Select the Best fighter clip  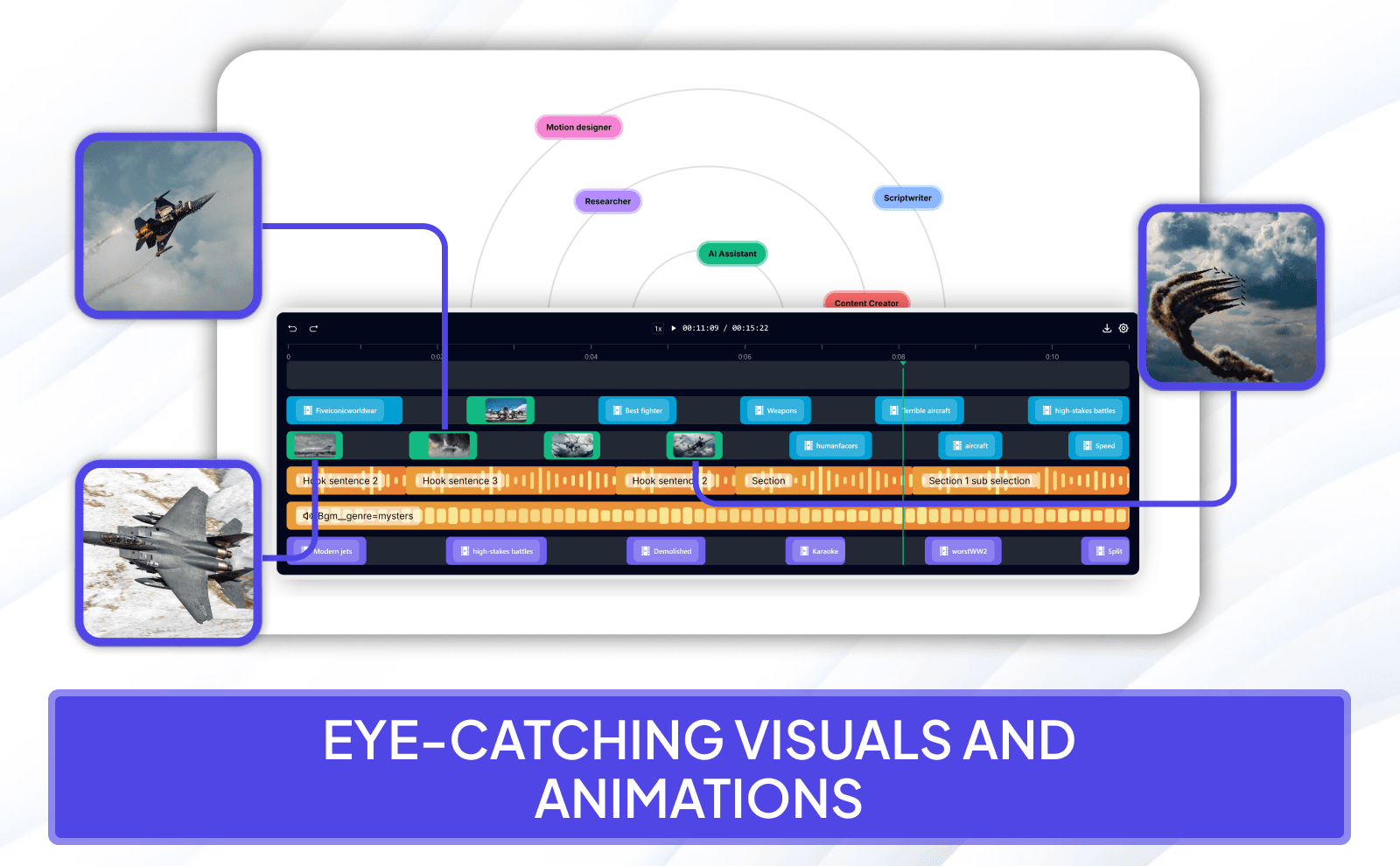click(x=637, y=409)
